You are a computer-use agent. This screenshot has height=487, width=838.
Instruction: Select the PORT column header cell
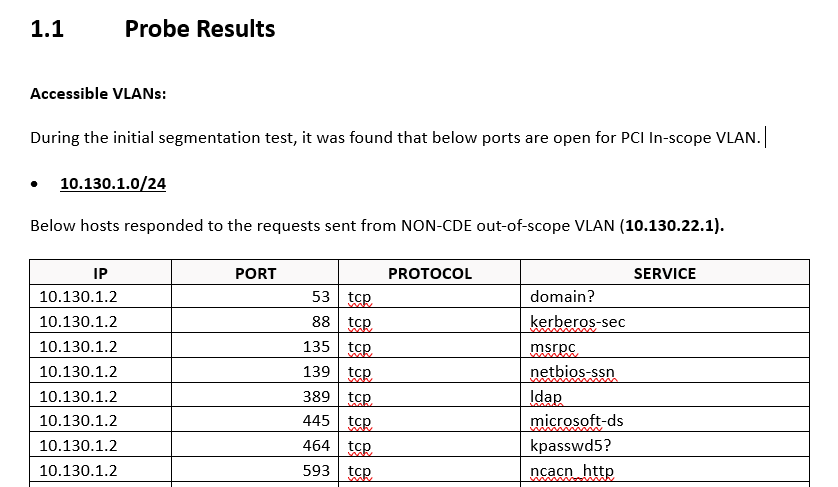(x=255, y=273)
